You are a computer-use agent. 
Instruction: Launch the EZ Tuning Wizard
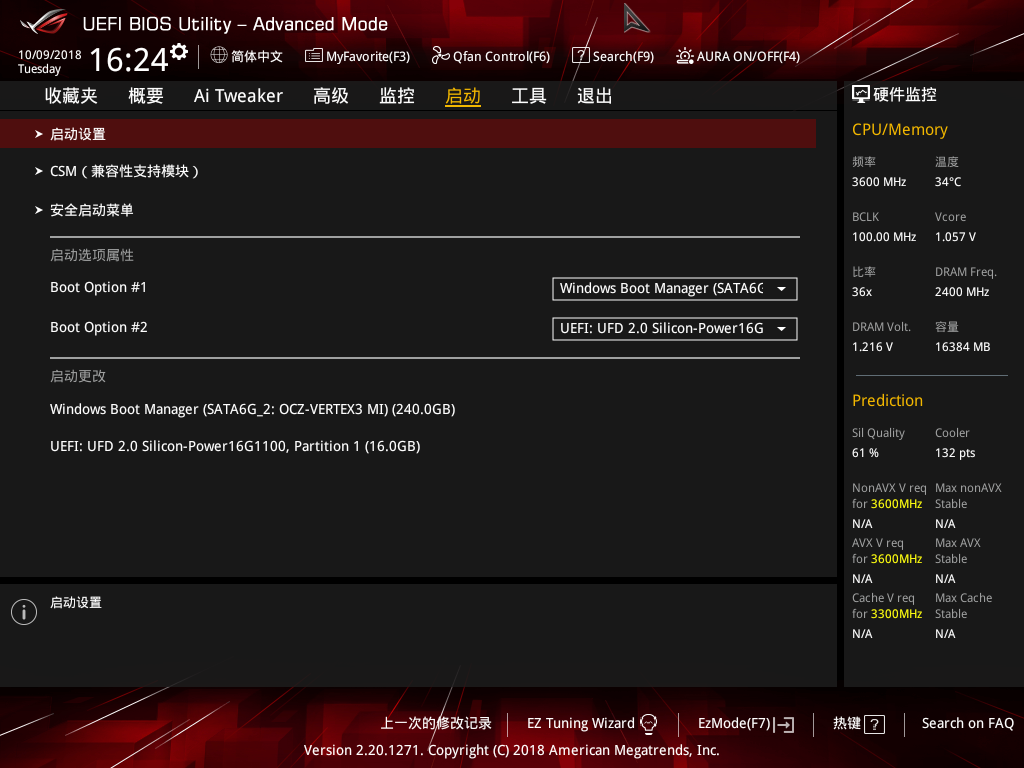tap(582, 723)
